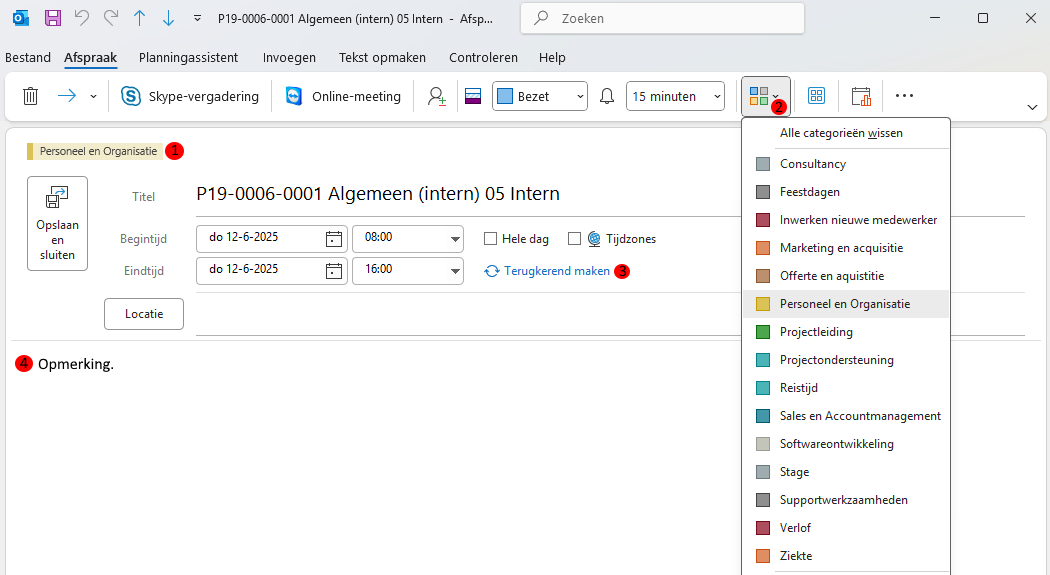Click the Zoeken search box
Image resolution: width=1050 pixels, height=575 pixels.
click(662, 18)
